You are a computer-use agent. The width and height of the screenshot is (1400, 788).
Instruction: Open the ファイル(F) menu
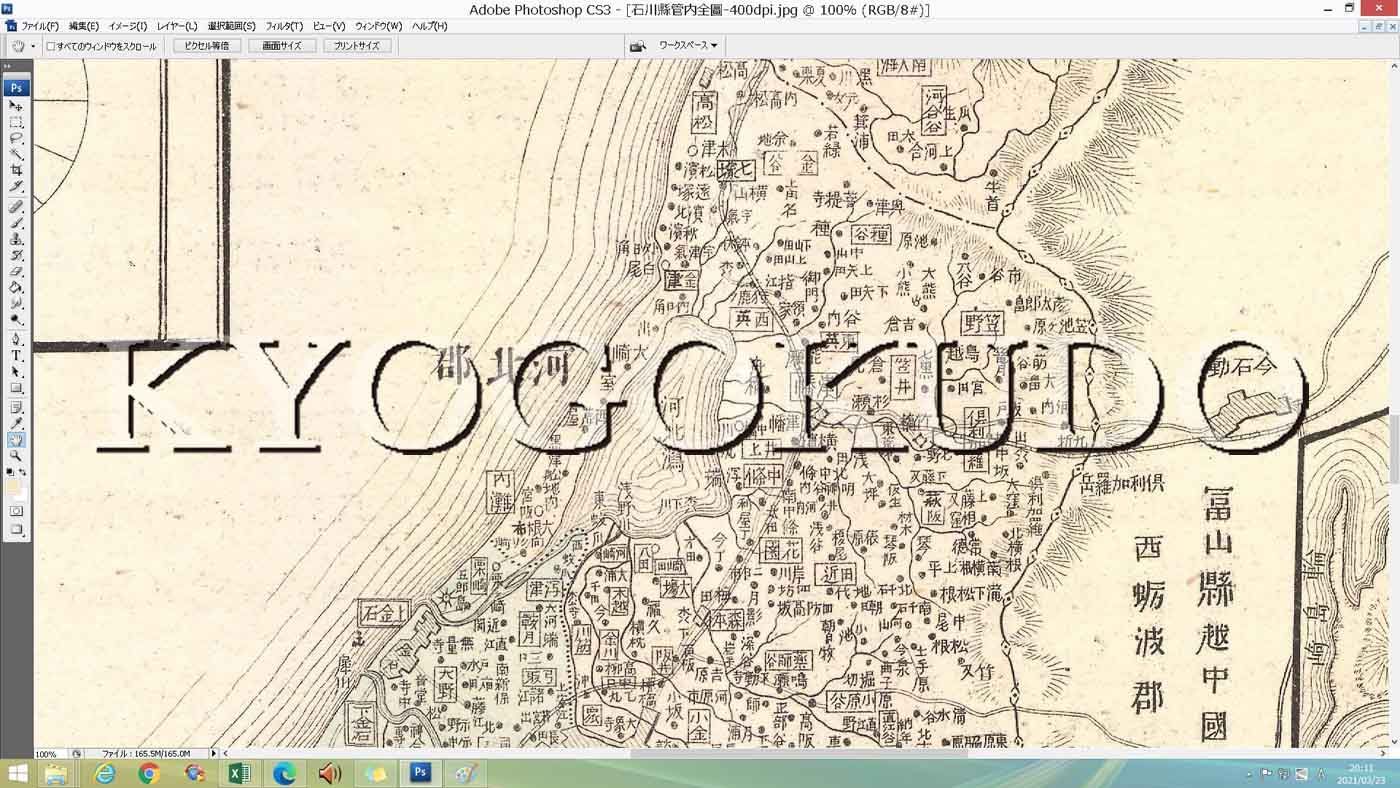coord(40,26)
